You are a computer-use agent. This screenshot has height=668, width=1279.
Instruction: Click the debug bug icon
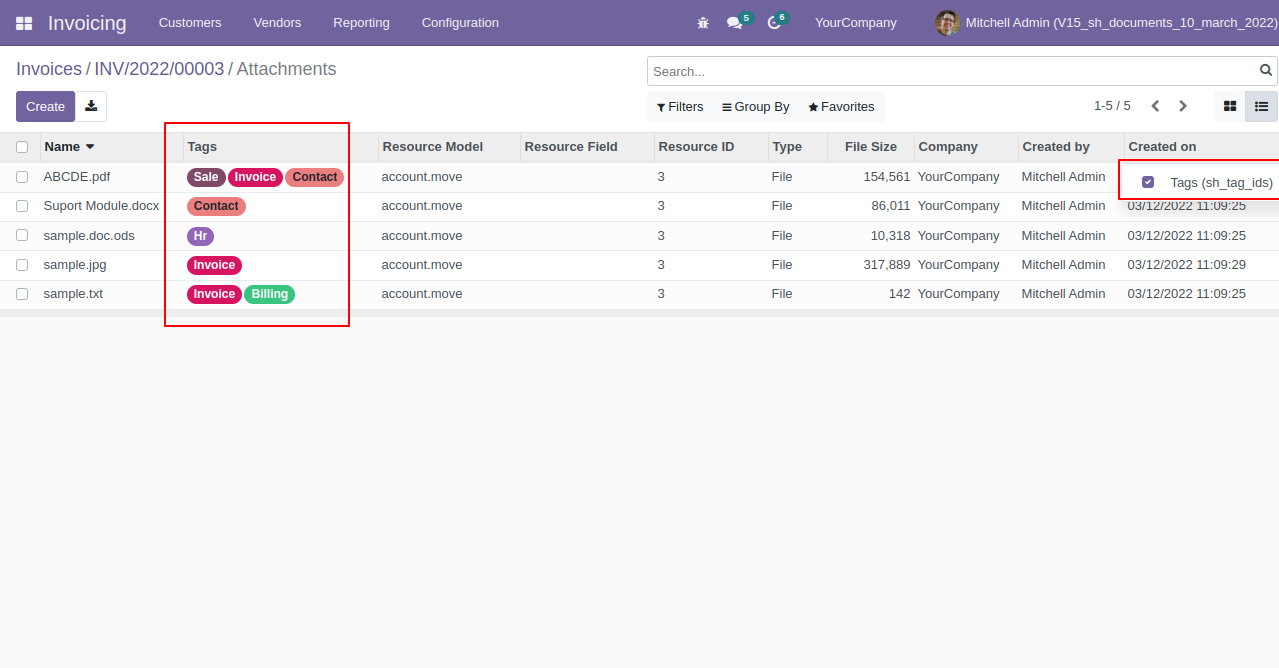703,23
